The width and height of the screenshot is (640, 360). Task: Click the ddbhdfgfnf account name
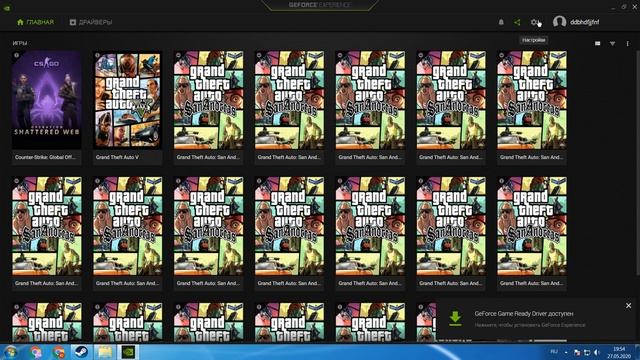(x=584, y=22)
